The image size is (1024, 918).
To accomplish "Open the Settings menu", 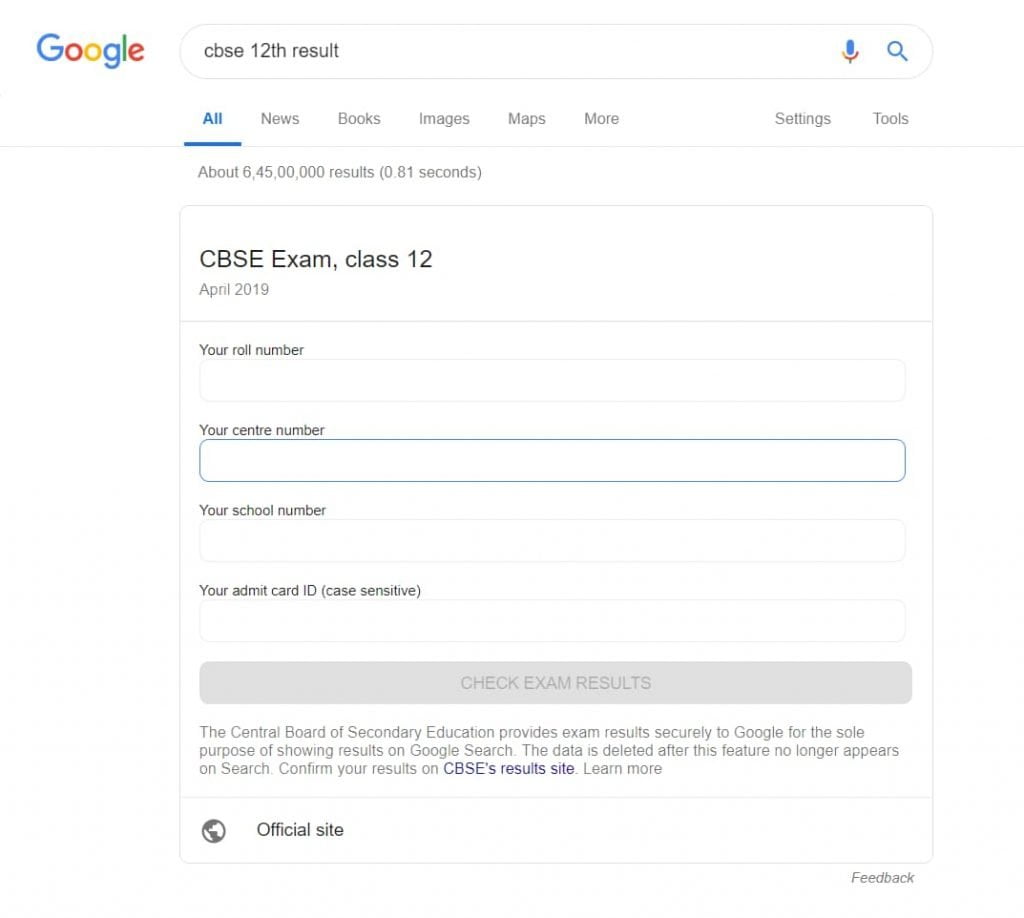I will (x=802, y=118).
